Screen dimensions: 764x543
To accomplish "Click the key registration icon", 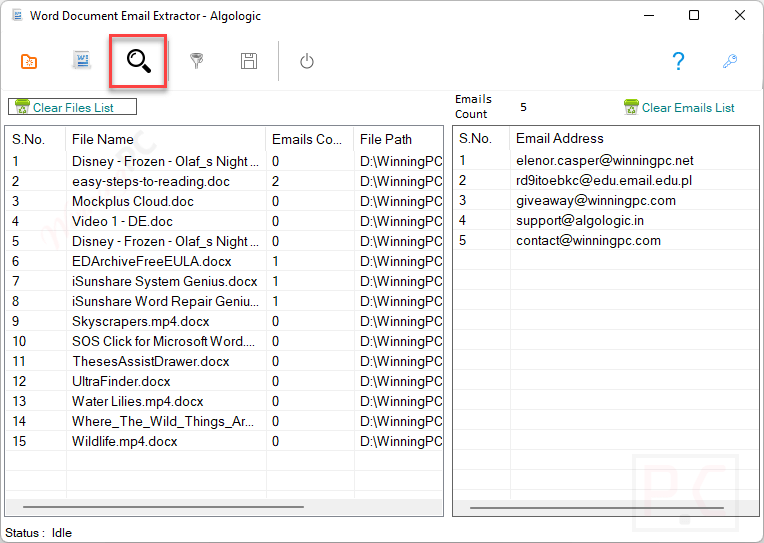I will (729, 61).
